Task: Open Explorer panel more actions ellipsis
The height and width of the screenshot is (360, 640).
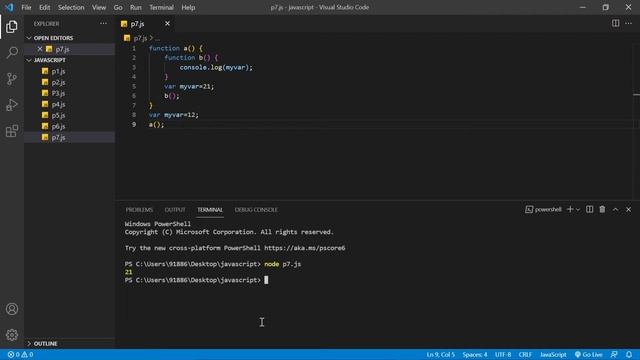Action: [103, 24]
